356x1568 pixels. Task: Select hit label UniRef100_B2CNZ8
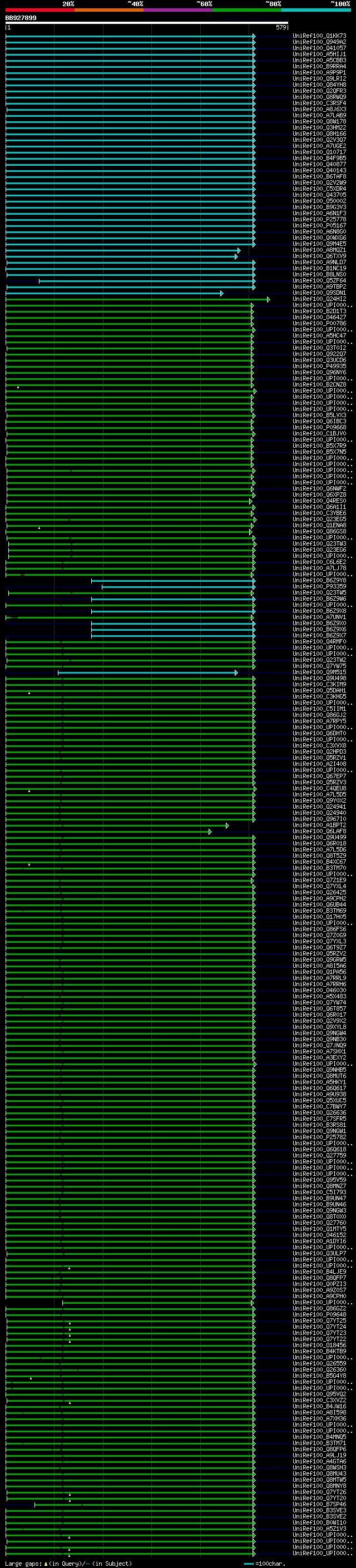pos(319,385)
